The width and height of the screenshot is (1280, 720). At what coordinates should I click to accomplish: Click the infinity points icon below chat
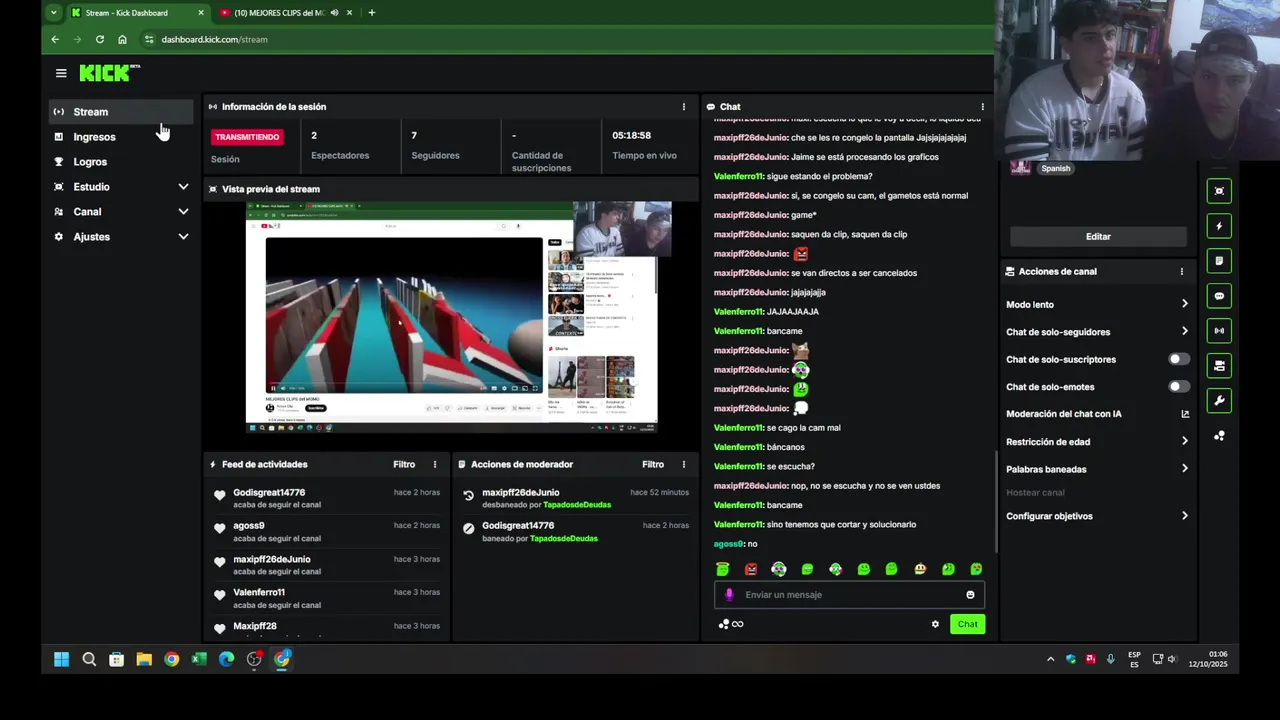pos(731,624)
